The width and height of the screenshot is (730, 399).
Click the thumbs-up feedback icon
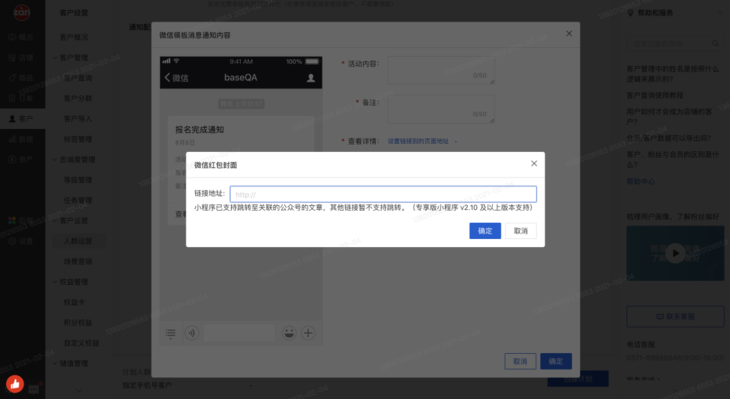(x=15, y=384)
